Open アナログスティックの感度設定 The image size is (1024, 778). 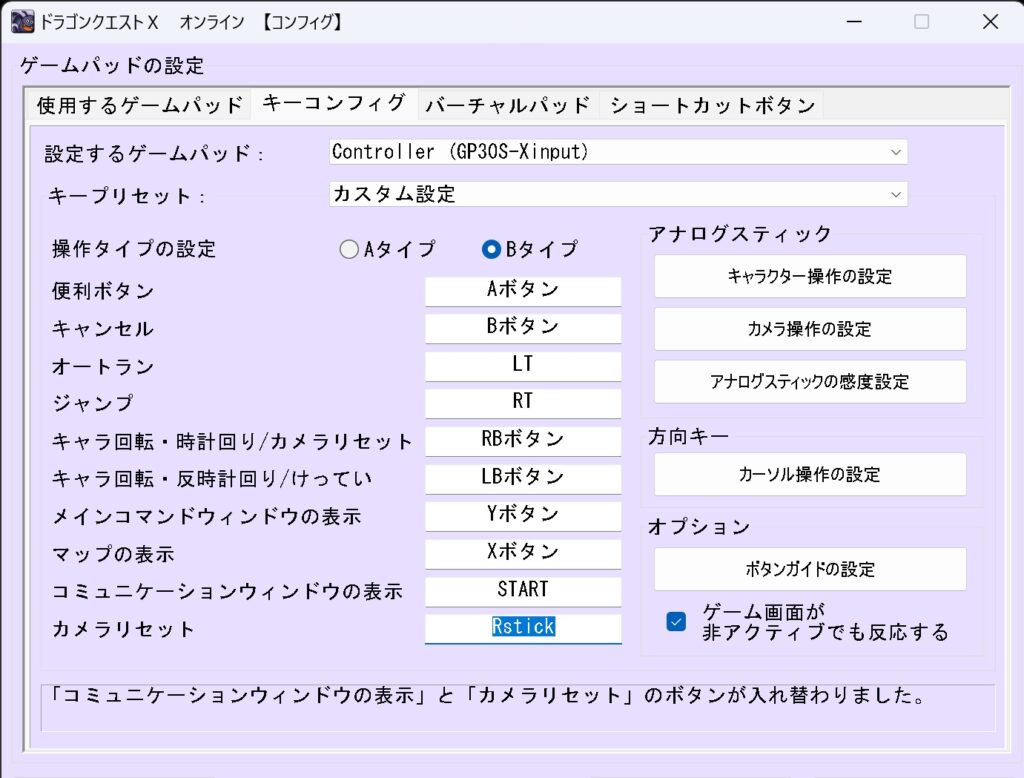(810, 381)
